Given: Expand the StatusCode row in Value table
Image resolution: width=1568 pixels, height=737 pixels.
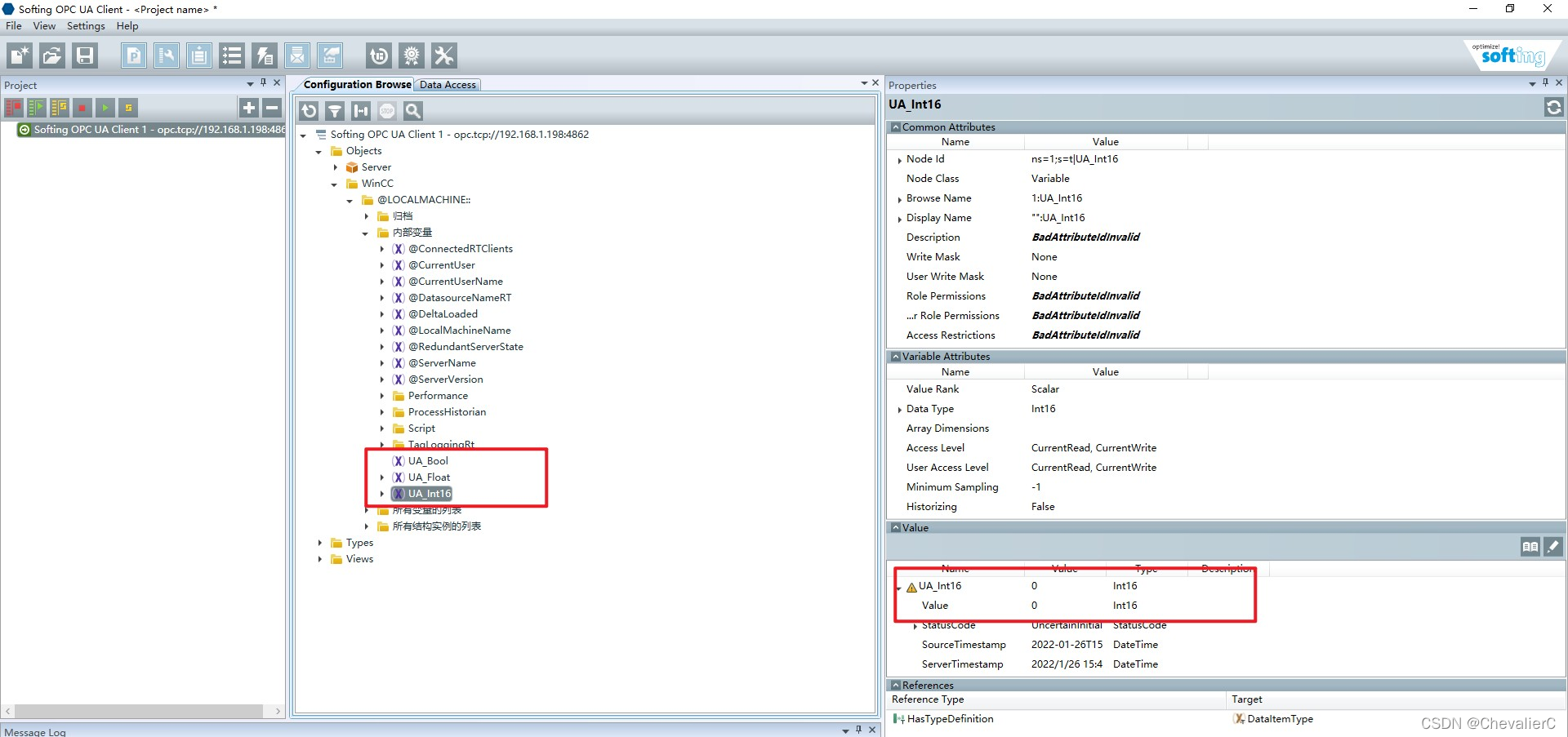Looking at the screenshot, I should click(915, 627).
